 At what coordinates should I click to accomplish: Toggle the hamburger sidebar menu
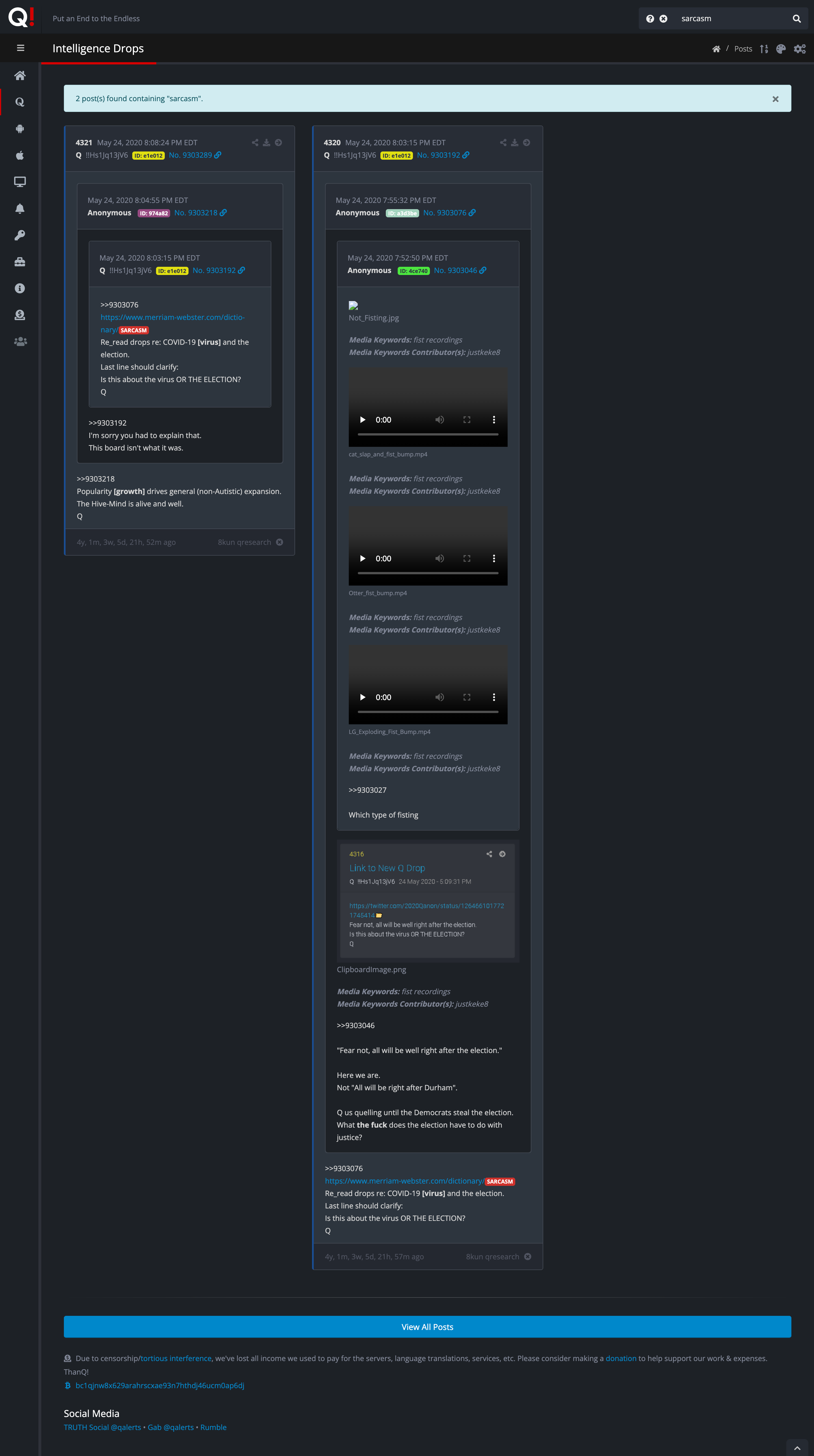[20, 48]
